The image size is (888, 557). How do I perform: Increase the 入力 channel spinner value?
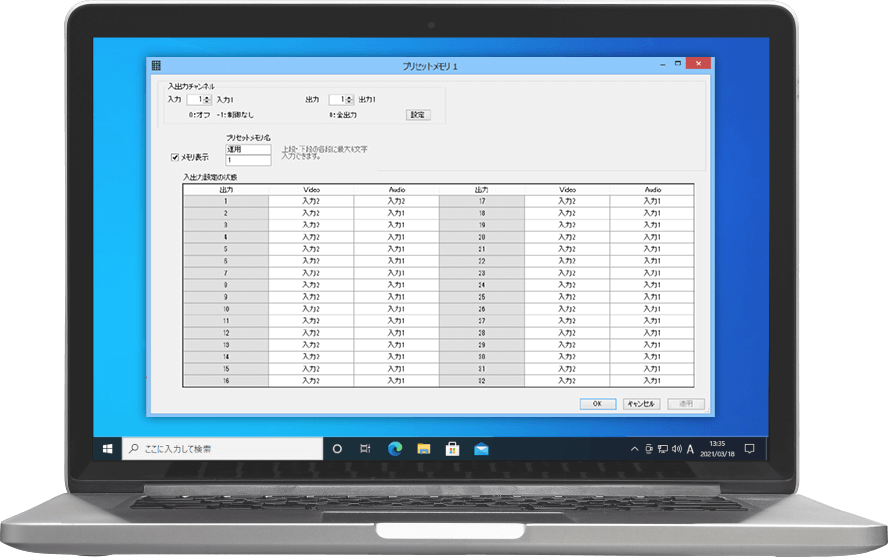pos(206,97)
